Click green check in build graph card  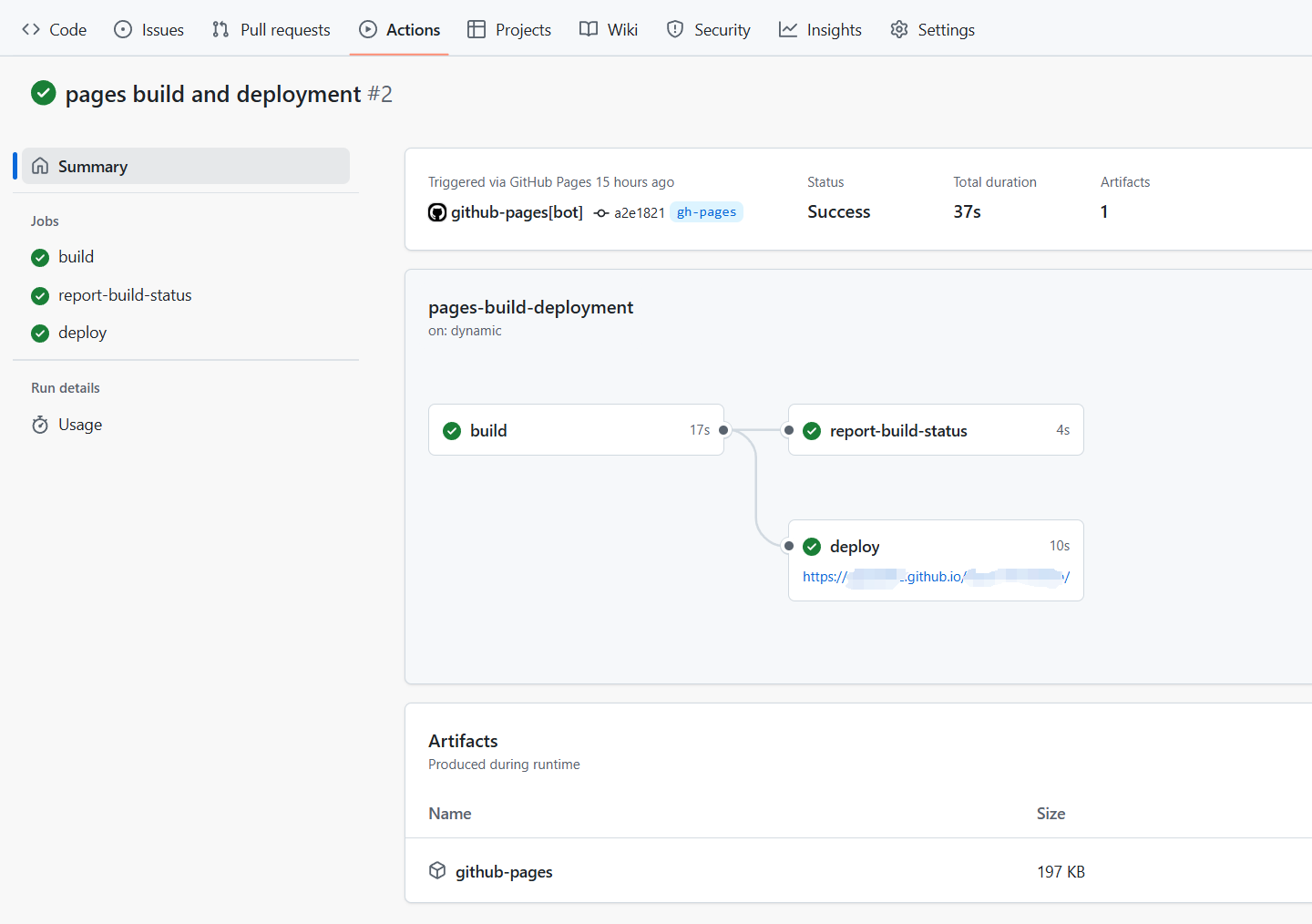click(x=452, y=431)
